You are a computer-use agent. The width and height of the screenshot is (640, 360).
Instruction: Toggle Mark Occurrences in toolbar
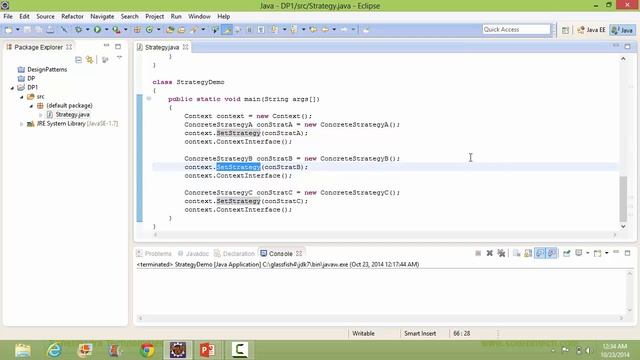[x=227, y=30]
